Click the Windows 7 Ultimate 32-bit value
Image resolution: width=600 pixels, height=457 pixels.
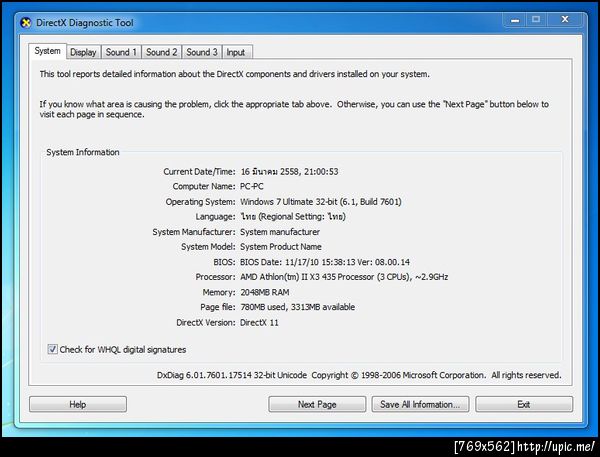[321, 202]
